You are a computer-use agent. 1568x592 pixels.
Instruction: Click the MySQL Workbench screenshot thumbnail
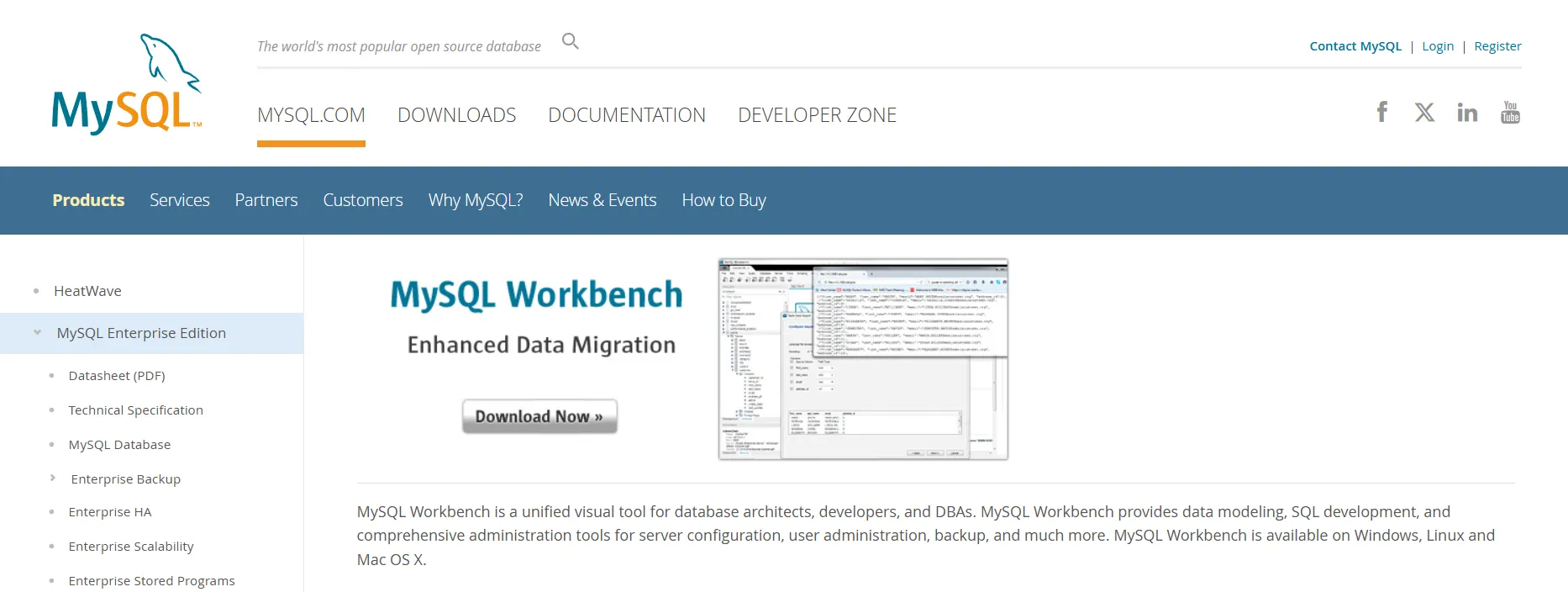tap(863, 359)
